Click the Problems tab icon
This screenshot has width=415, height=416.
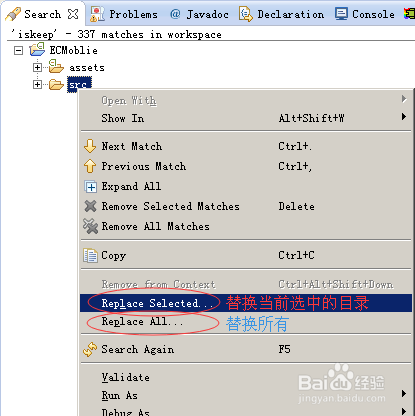(x=97, y=14)
